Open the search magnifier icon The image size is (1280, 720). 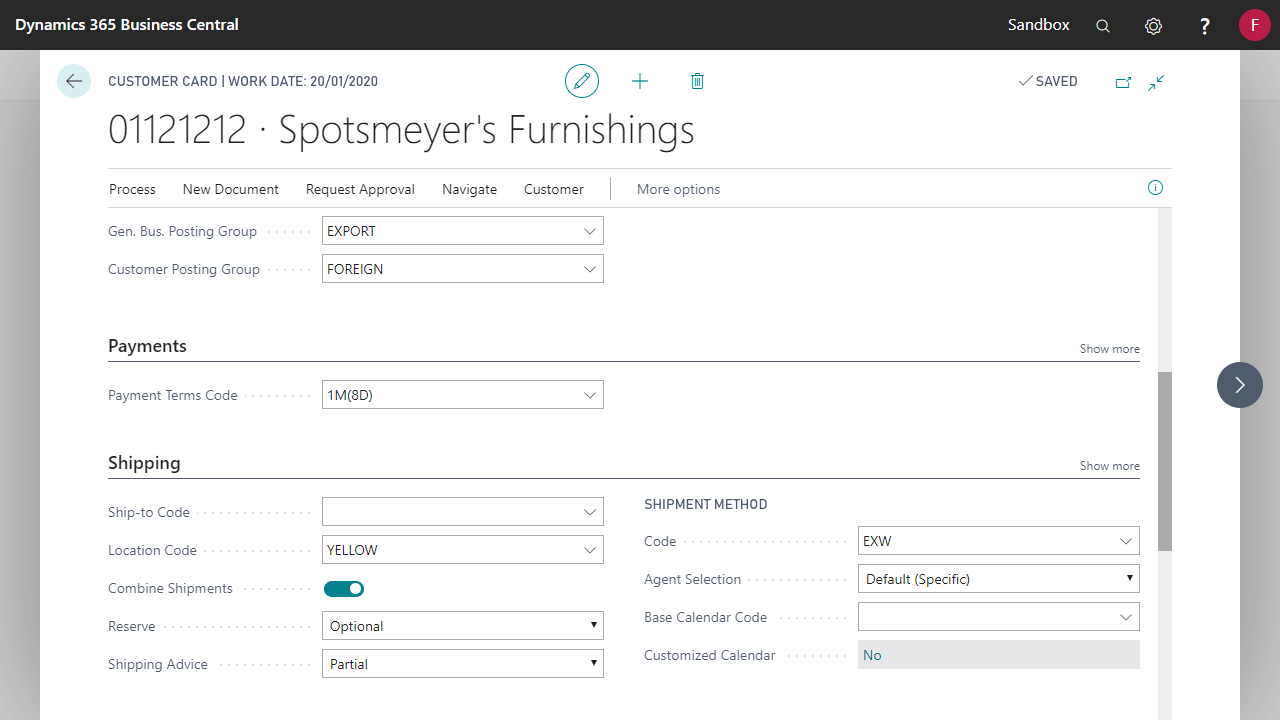pos(1103,26)
